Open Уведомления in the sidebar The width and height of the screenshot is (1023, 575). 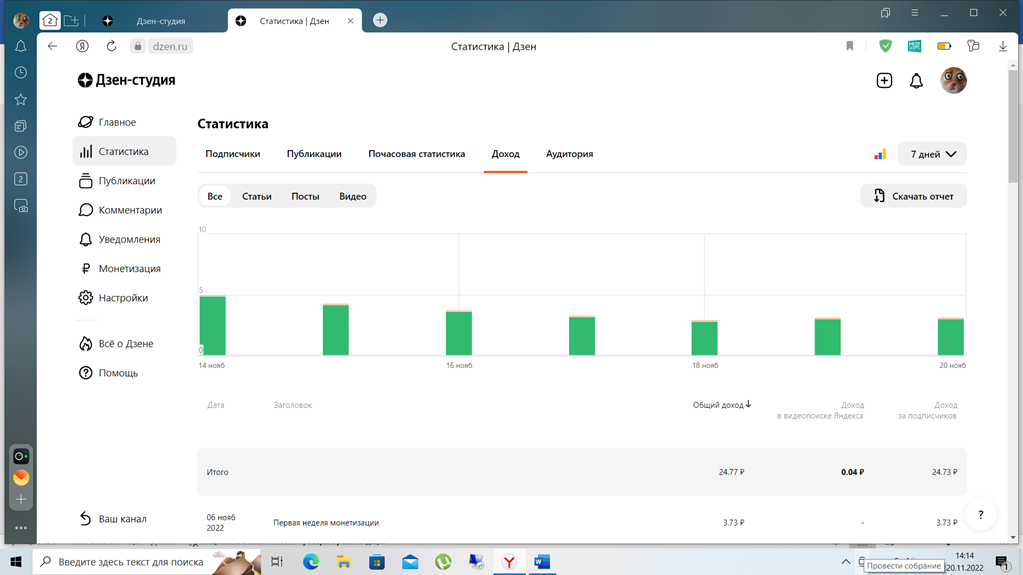click(119, 240)
